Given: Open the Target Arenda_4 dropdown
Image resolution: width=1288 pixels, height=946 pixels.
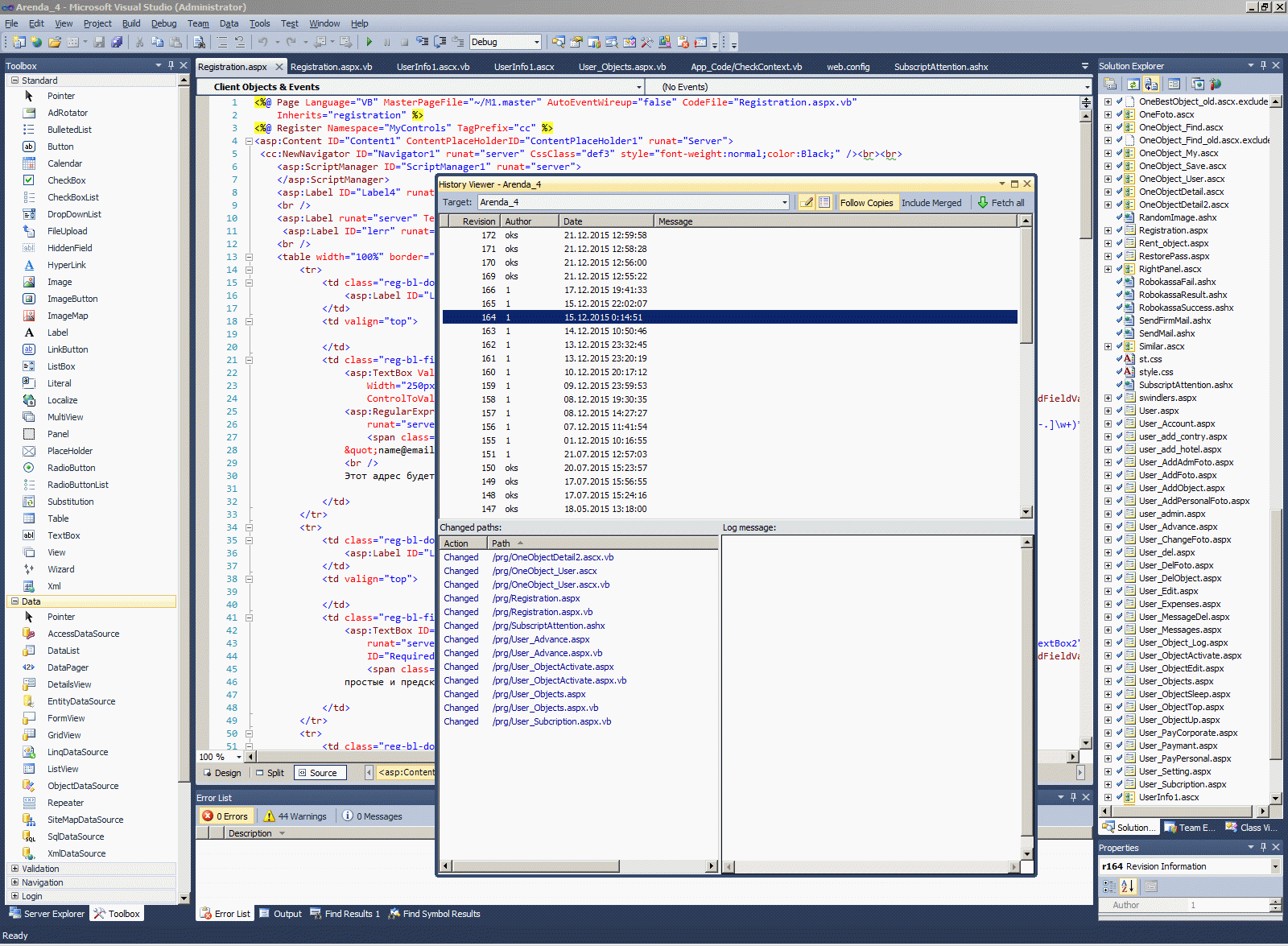Looking at the screenshot, I should (x=785, y=202).
